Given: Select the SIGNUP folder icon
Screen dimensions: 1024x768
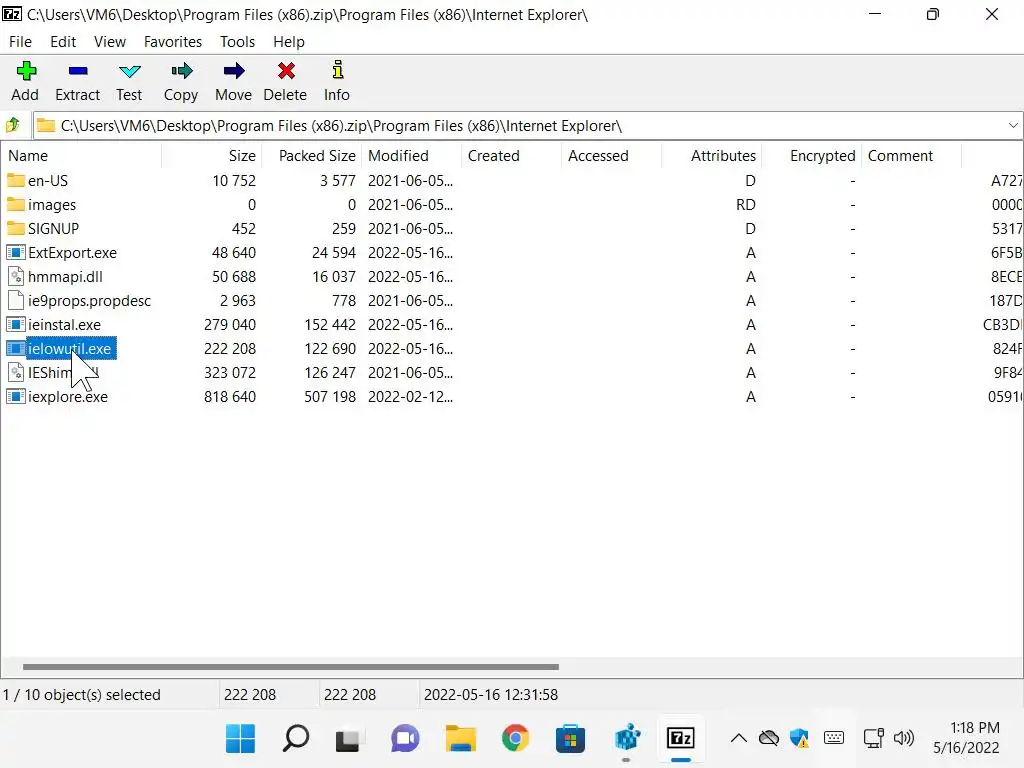Looking at the screenshot, I should pyautogui.click(x=16, y=229).
